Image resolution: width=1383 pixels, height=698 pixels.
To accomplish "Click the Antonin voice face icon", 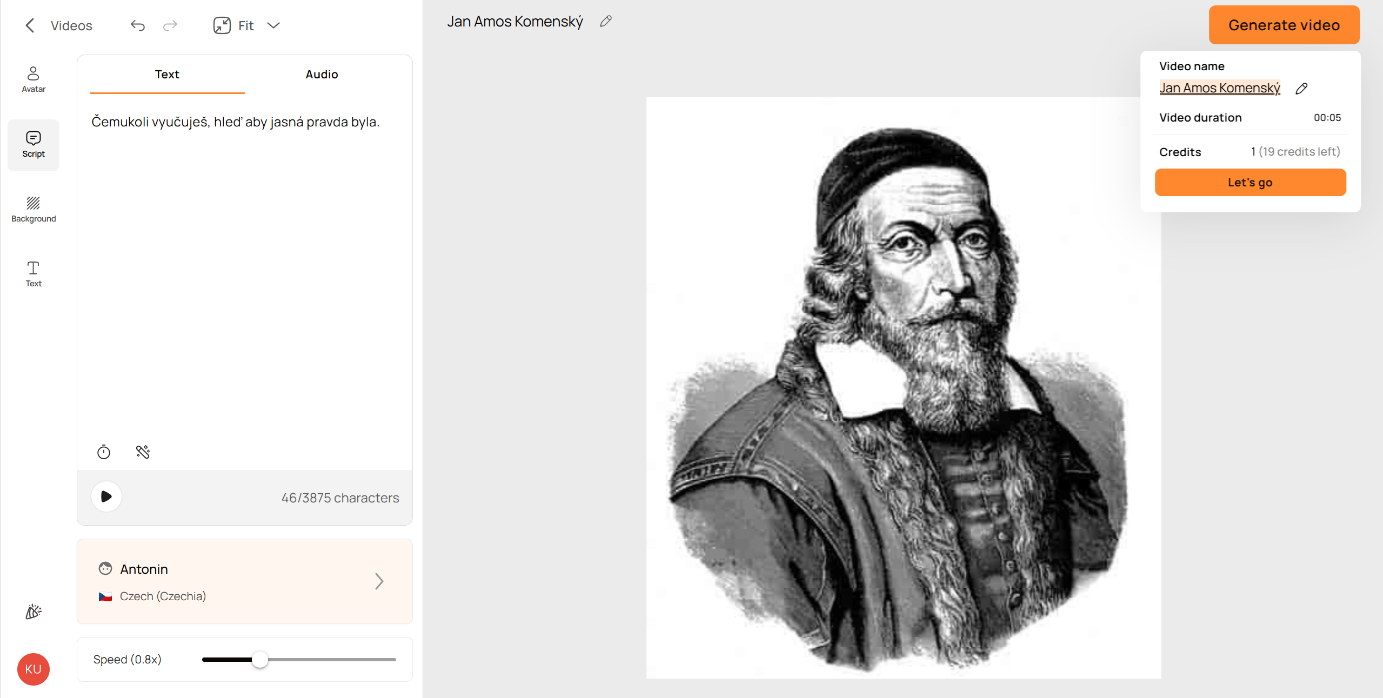I will click(105, 569).
